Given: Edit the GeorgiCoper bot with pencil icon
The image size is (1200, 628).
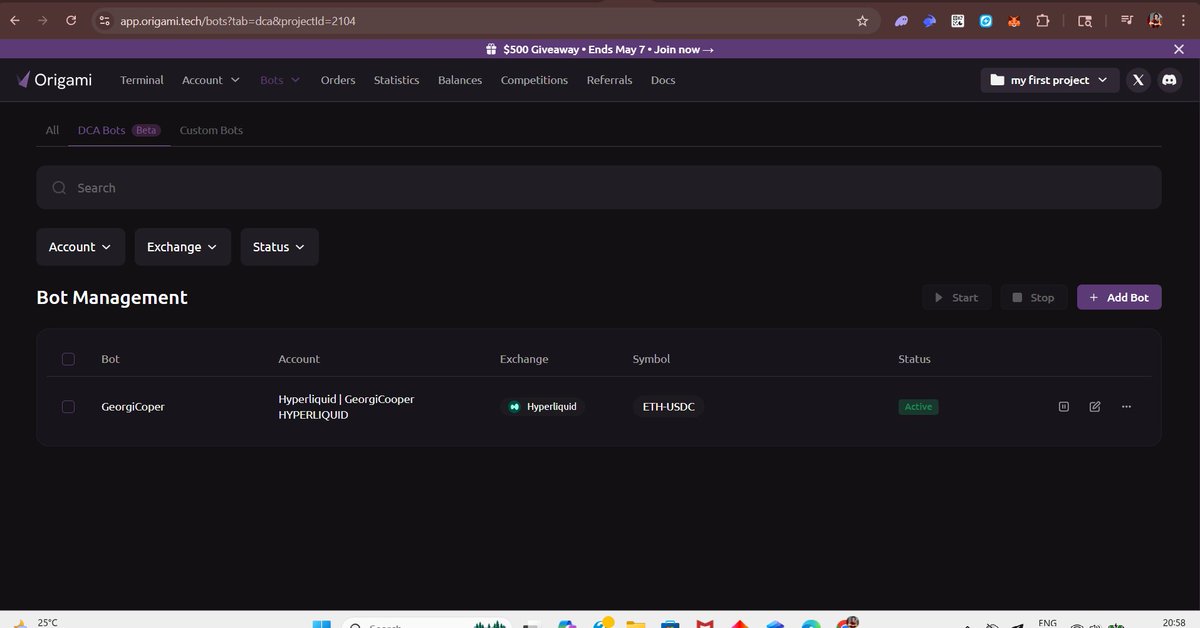Looking at the screenshot, I should [1095, 407].
